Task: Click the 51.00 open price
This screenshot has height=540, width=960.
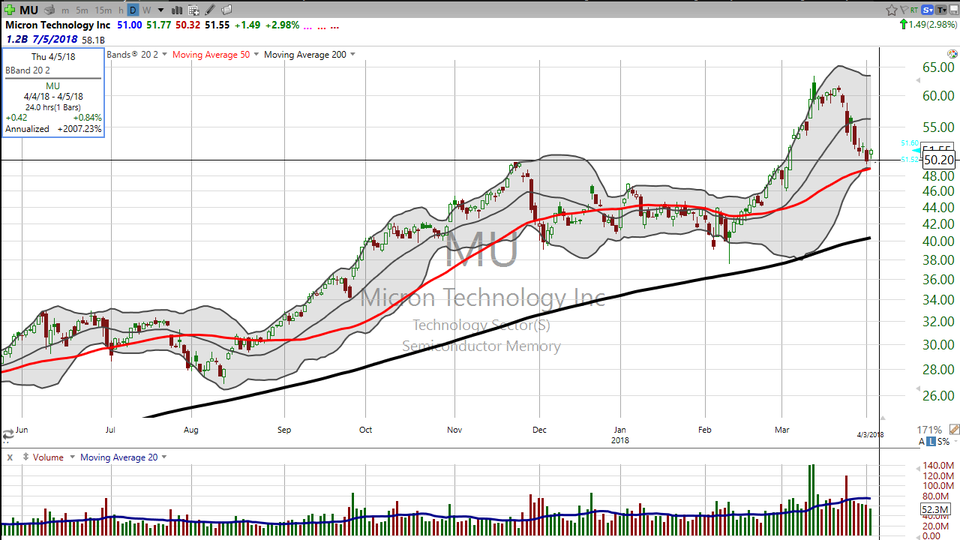Action: tap(130, 25)
